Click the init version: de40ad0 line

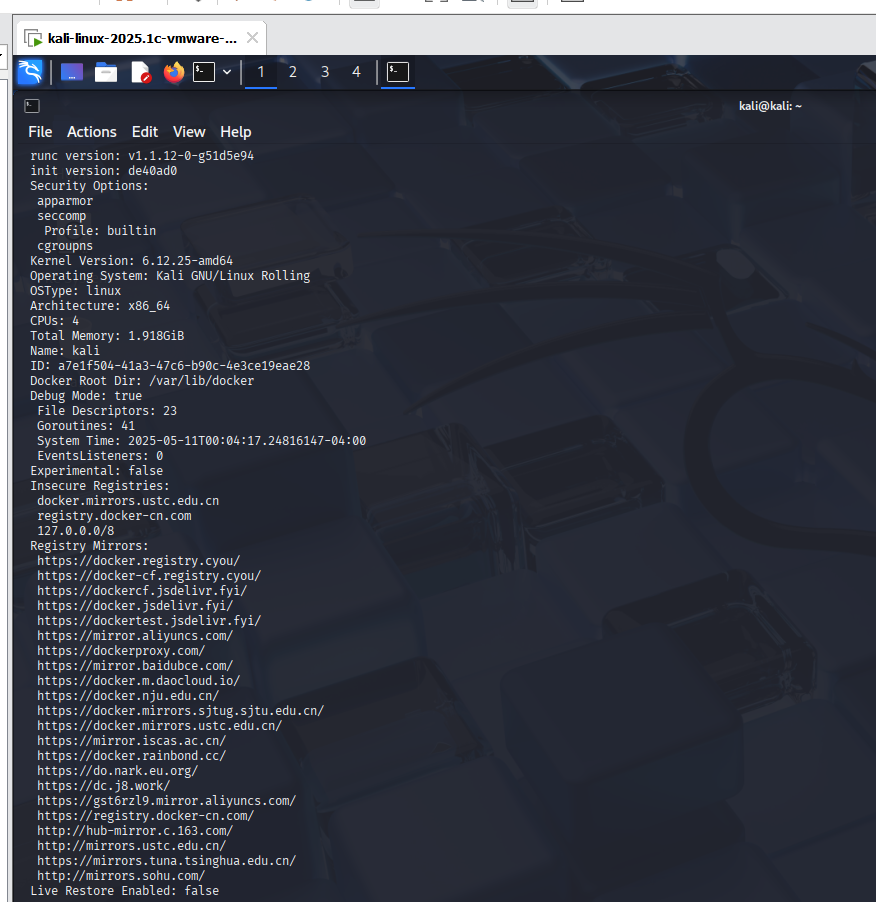(104, 171)
